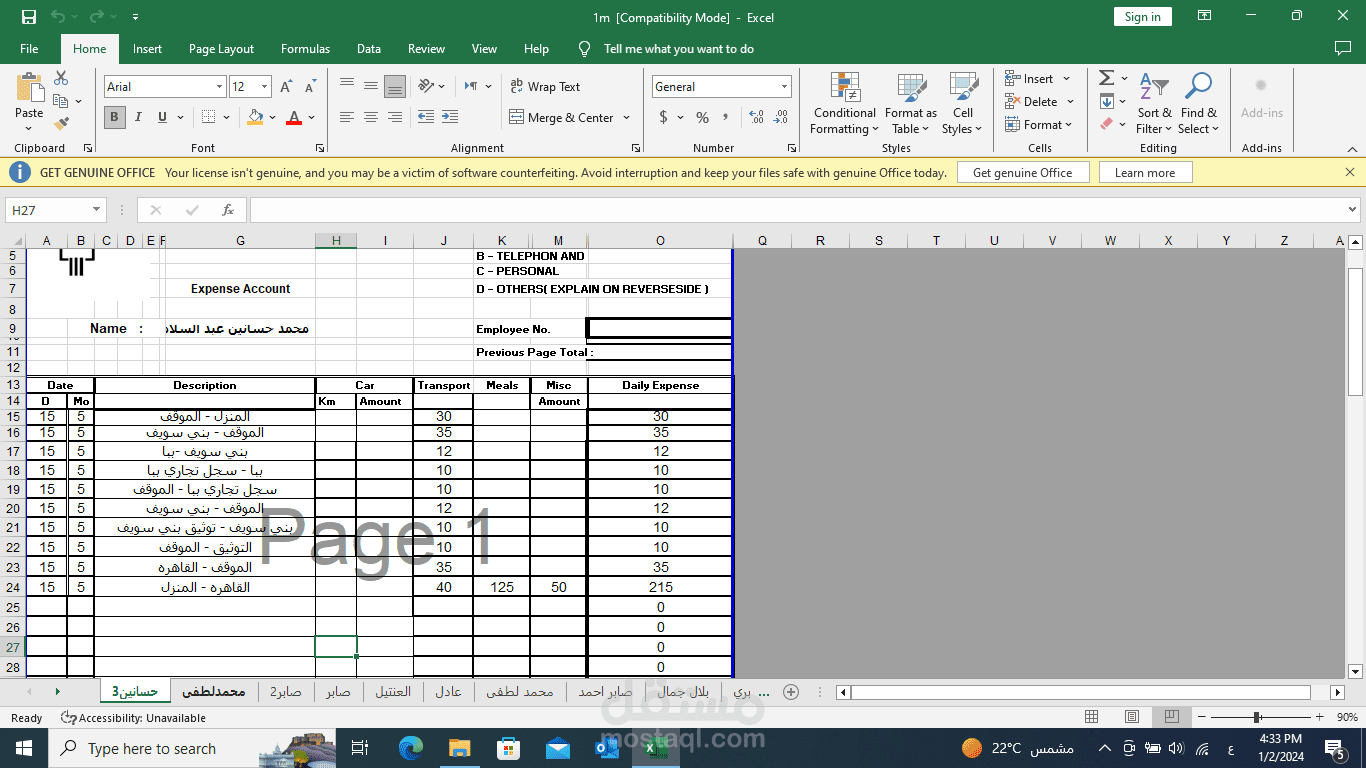Click the red Font Color A
This screenshot has width=1366, height=768.
tap(294, 117)
